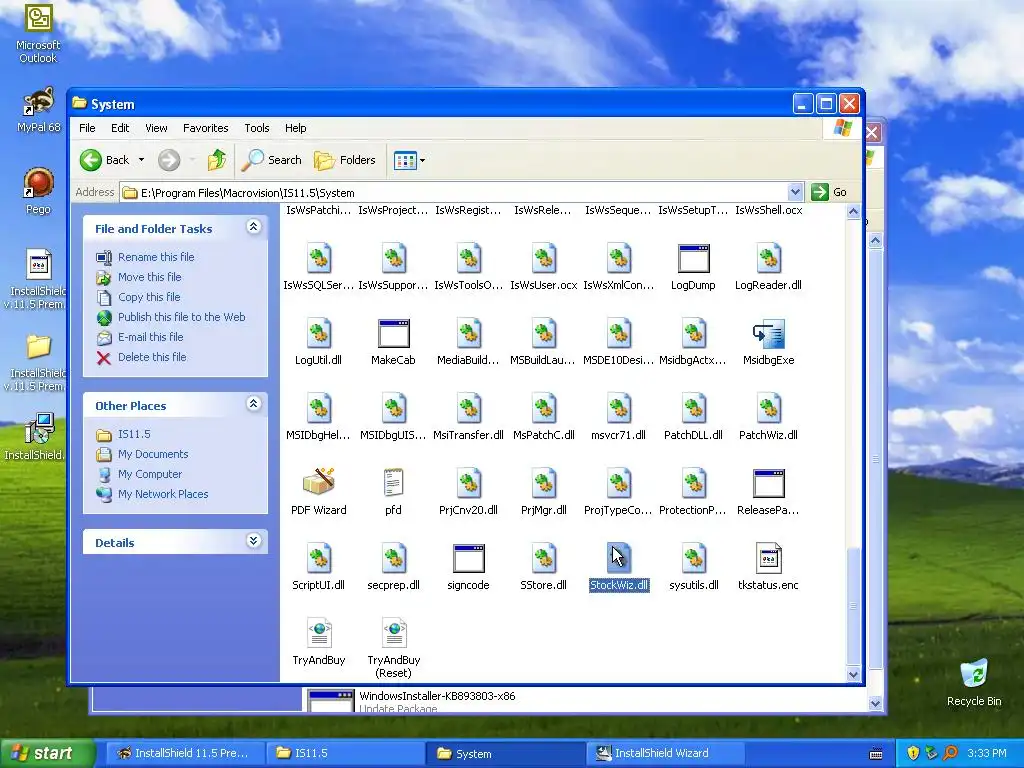
Task: Open the Back button history dropdown arrow
Action: (x=141, y=160)
